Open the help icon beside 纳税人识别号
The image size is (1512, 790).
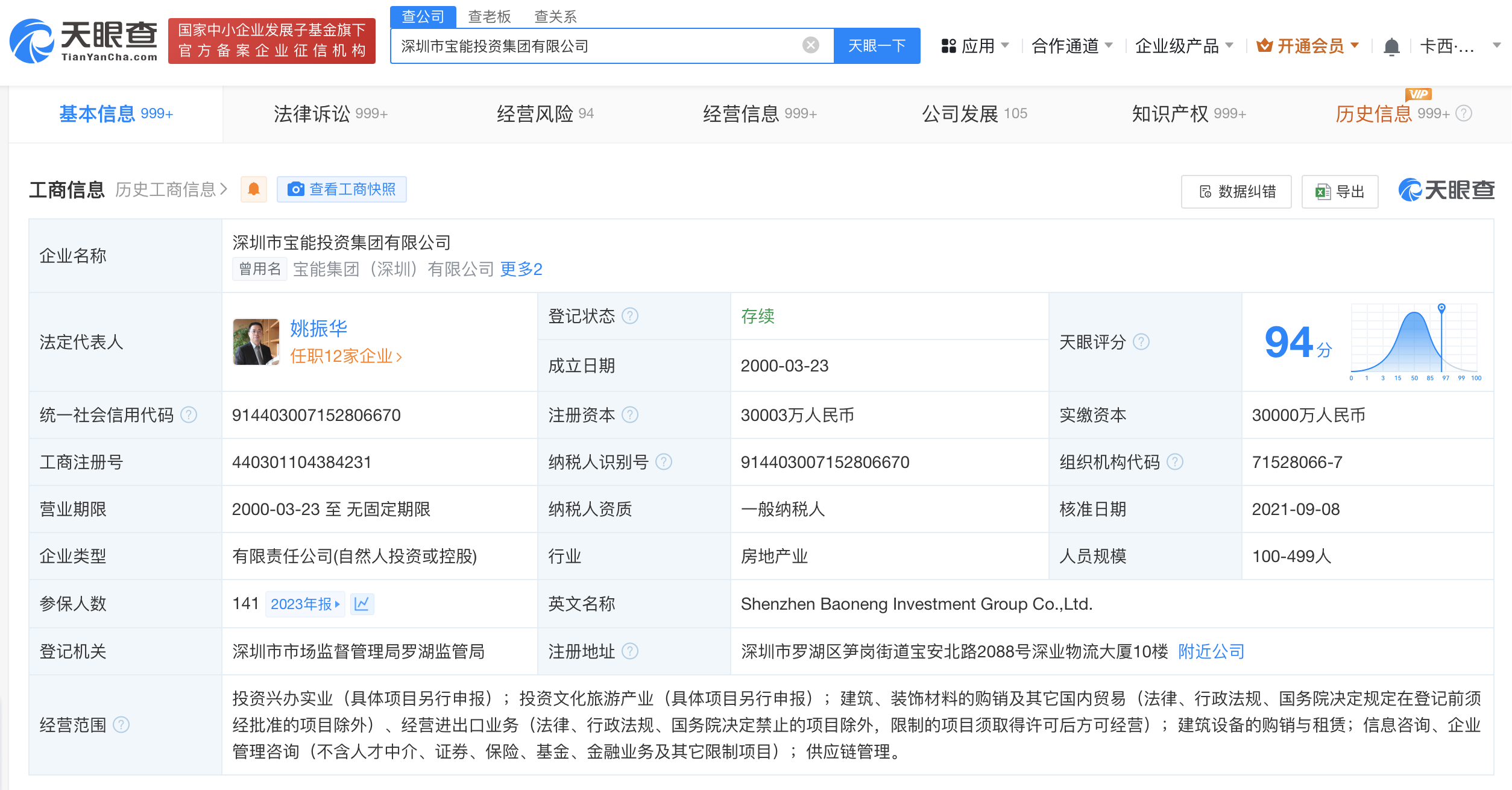click(664, 462)
